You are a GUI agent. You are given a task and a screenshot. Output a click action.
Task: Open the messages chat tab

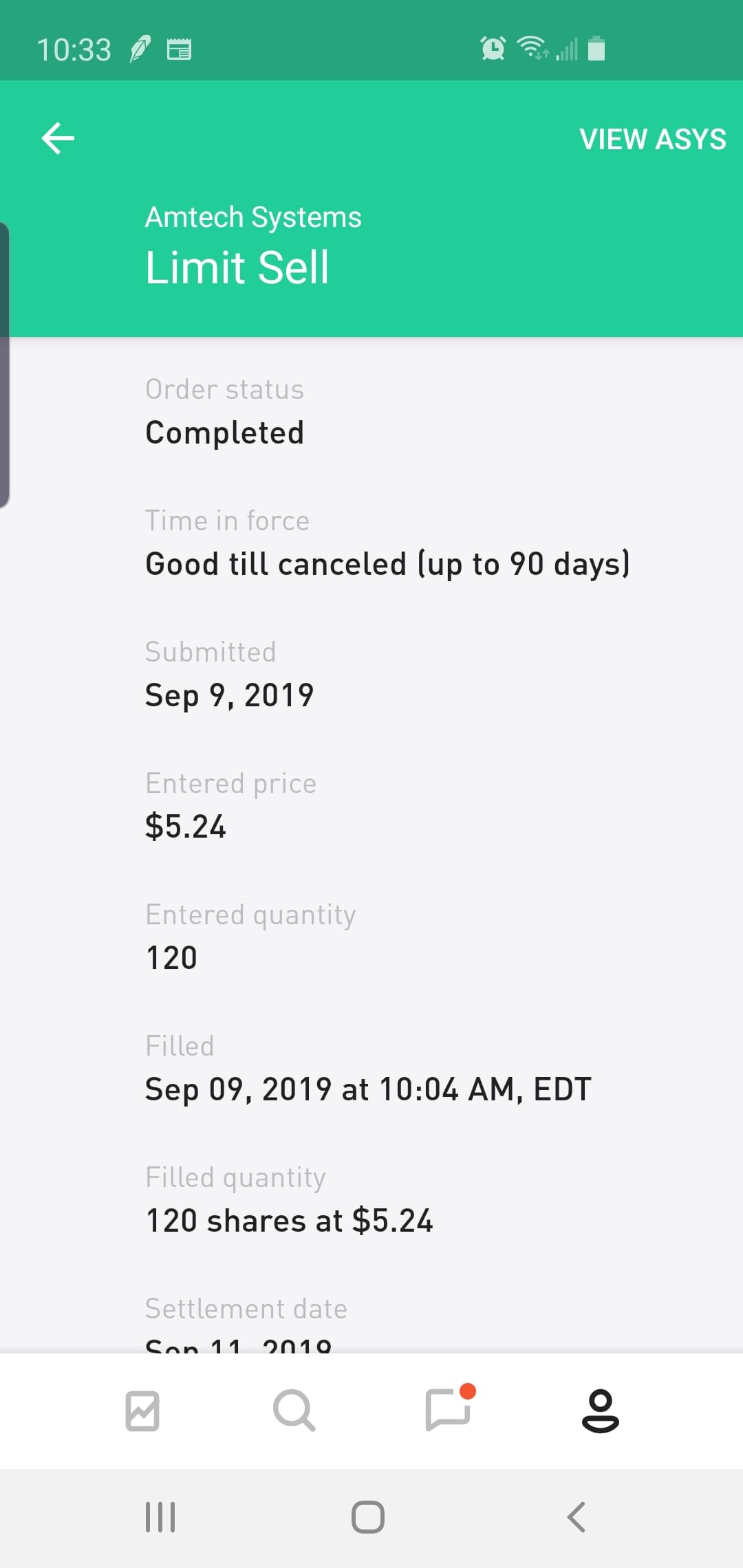click(x=448, y=1409)
